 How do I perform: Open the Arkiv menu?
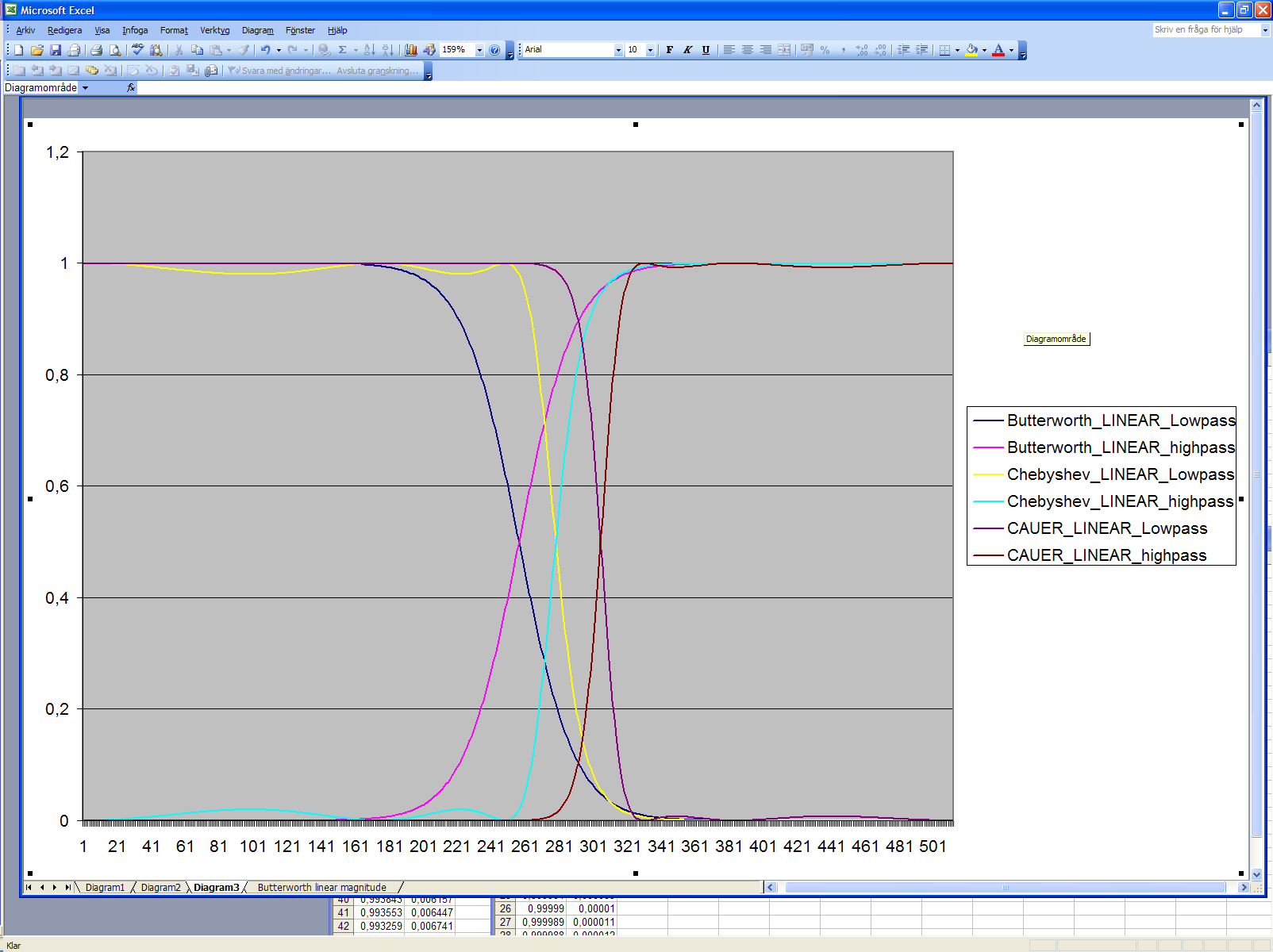[x=25, y=30]
